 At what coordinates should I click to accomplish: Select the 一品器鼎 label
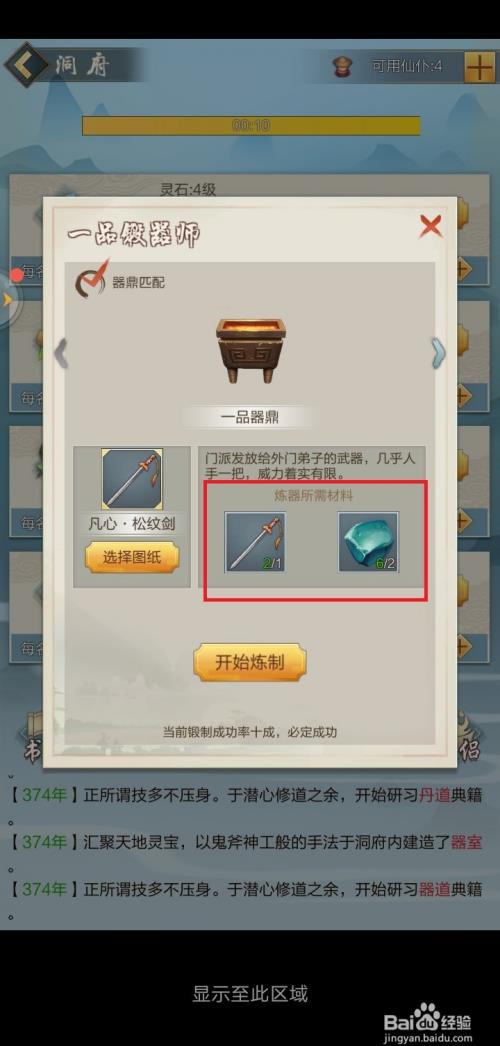coord(250,418)
